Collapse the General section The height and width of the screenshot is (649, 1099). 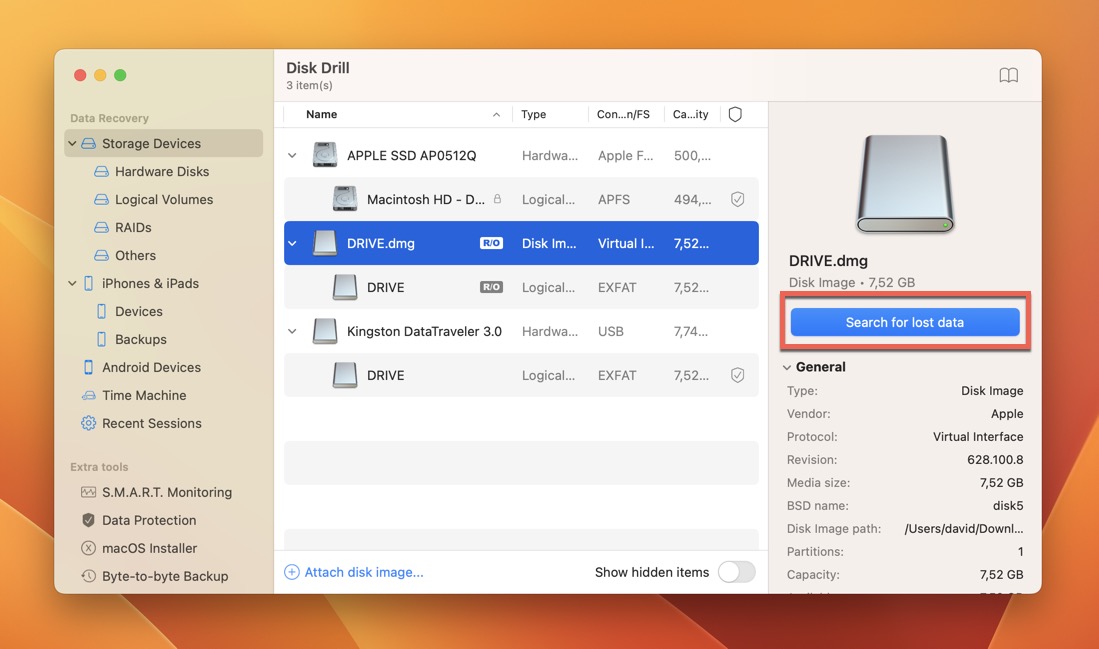(x=787, y=367)
